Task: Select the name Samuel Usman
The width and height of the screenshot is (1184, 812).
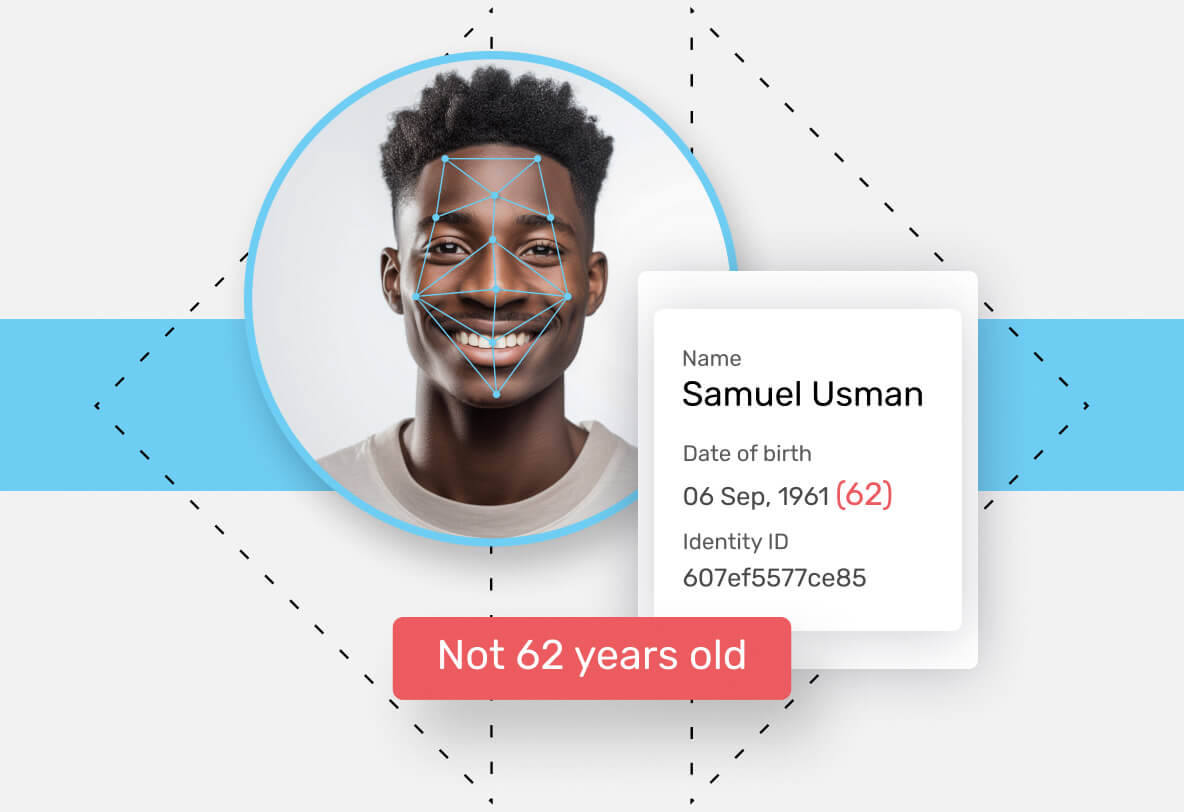Action: pos(802,394)
